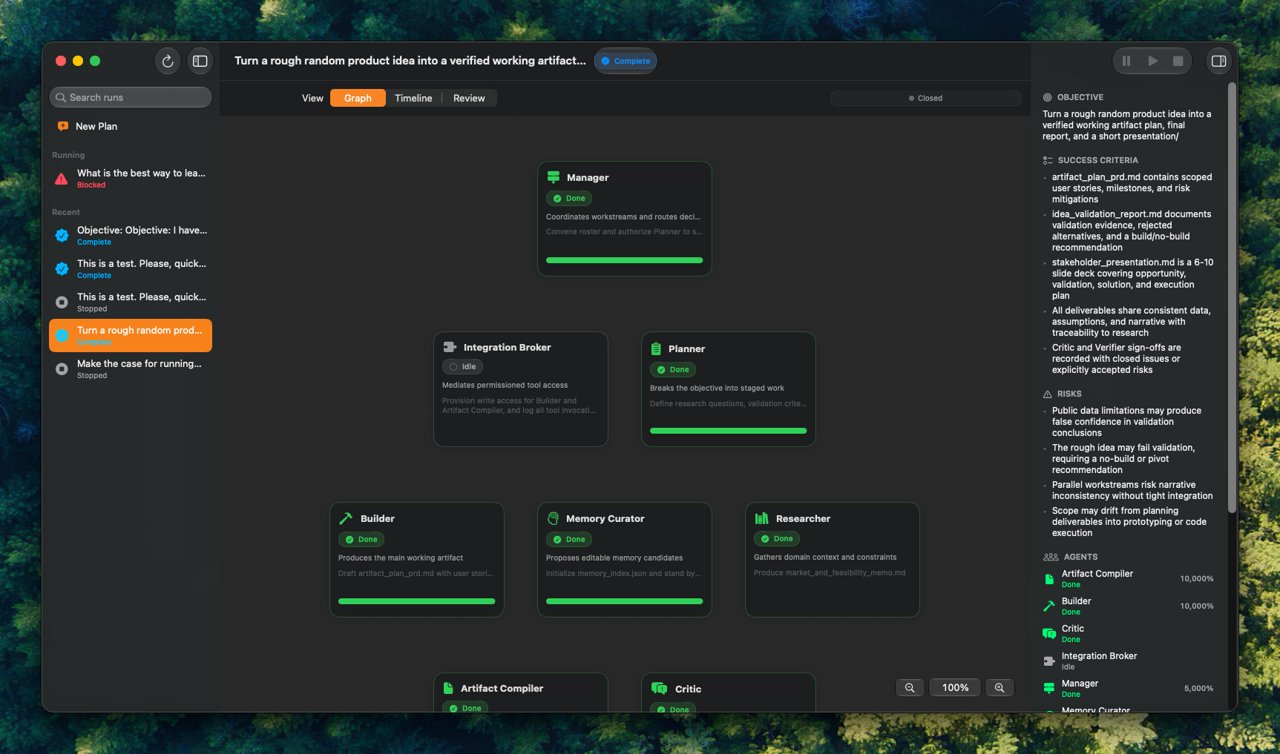
Task: Click the Manager node's Done badge
Action: (x=569, y=198)
